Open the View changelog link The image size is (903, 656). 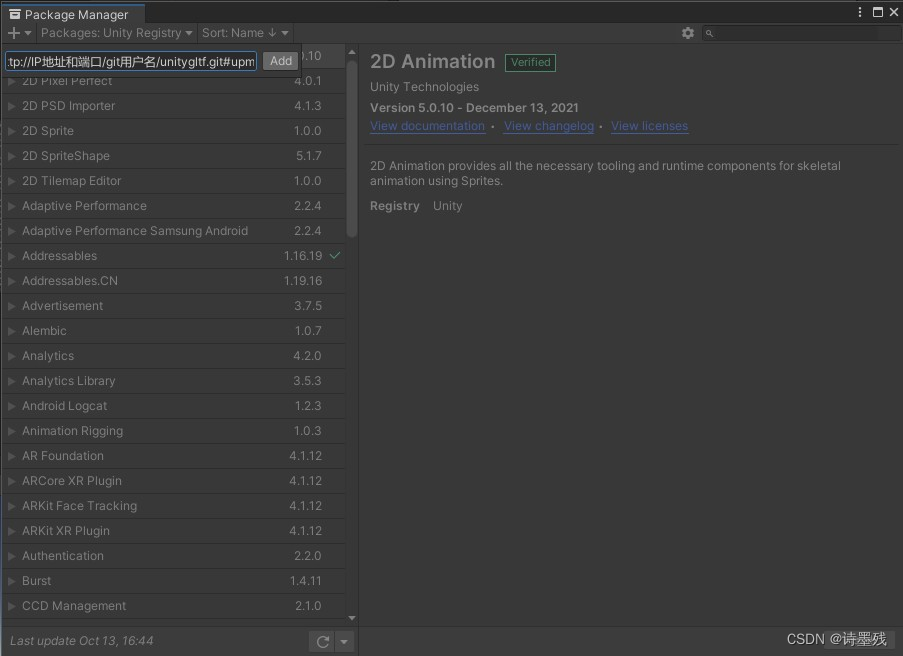pos(548,126)
